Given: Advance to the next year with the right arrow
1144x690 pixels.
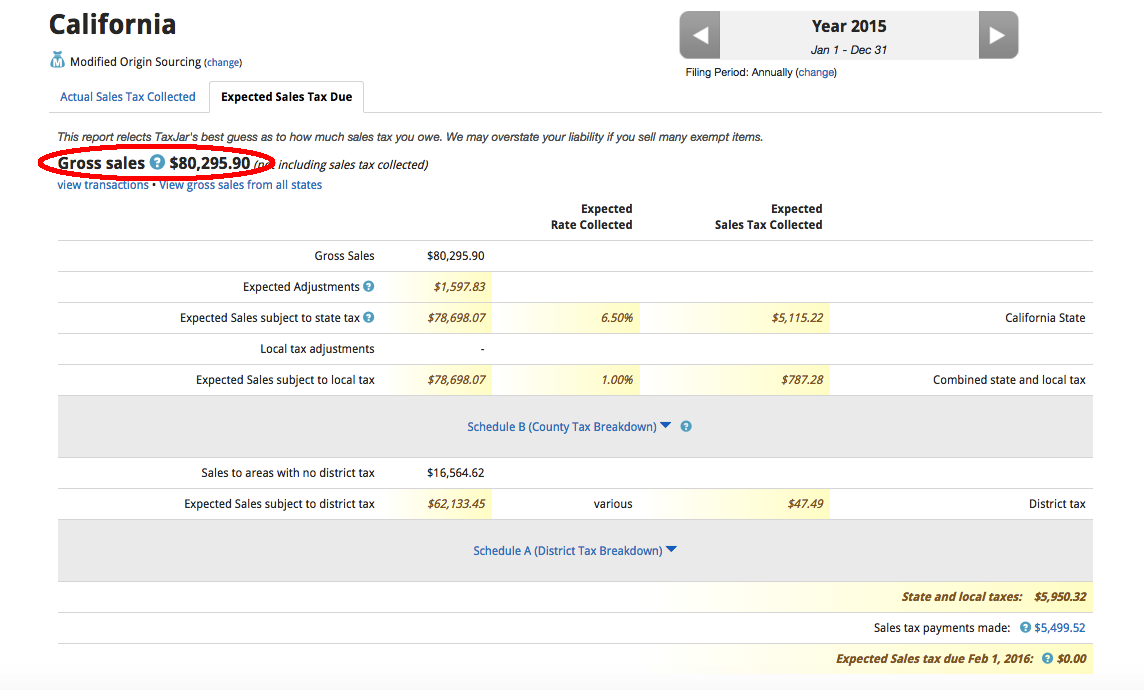Looking at the screenshot, I should click(998, 35).
